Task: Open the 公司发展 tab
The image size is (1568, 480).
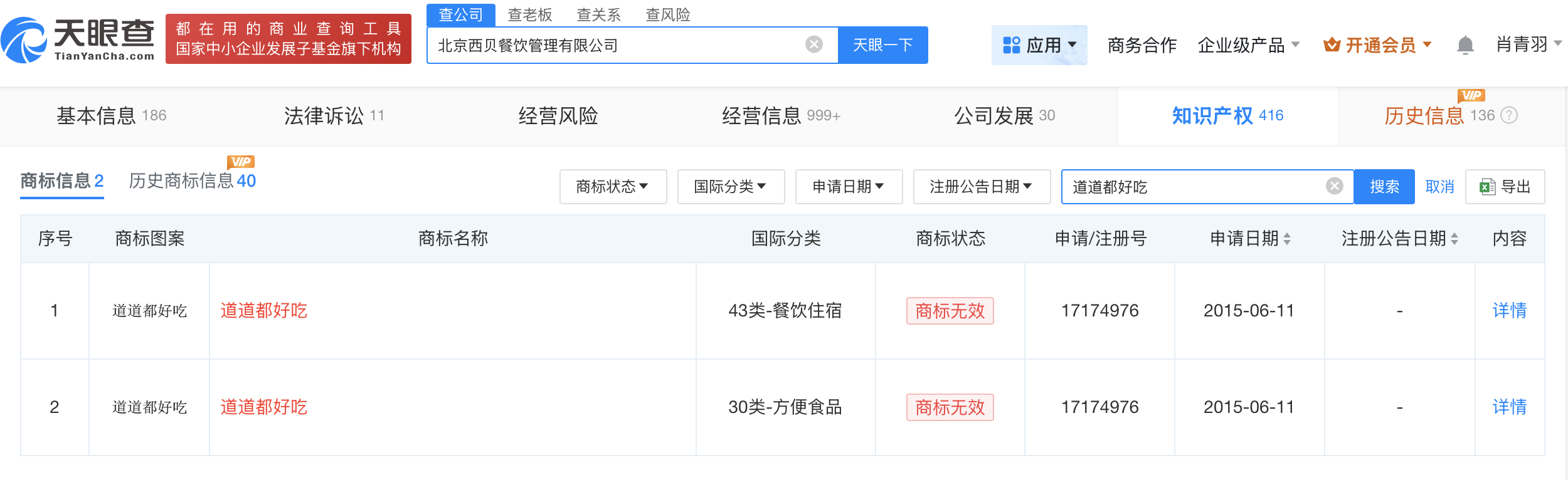Action: tap(1004, 116)
